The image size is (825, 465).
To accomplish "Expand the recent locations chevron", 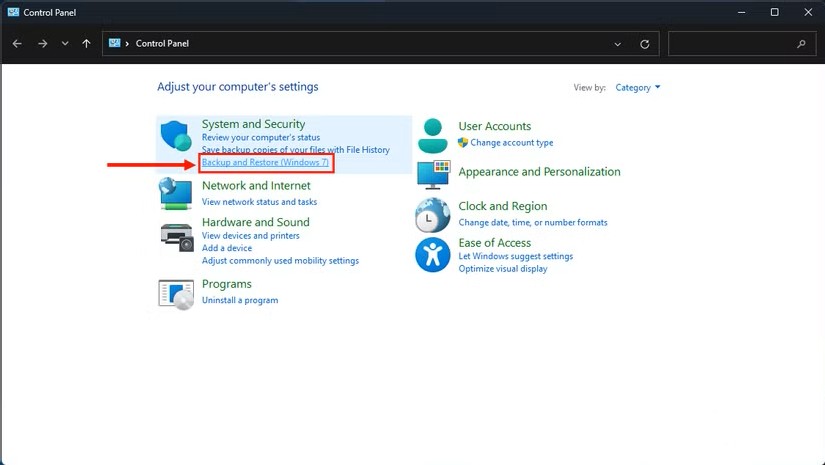I will [x=65, y=44].
